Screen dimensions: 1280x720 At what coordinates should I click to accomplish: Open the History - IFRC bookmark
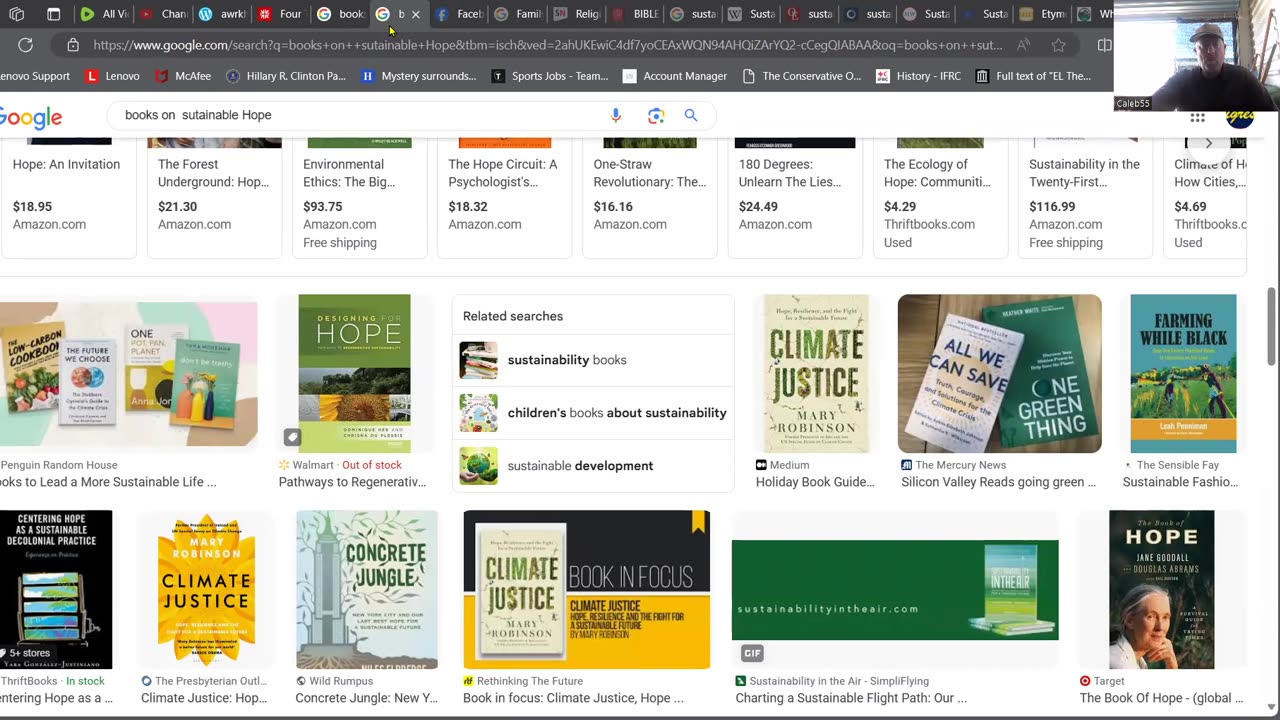pyautogui.click(x=918, y=76)
